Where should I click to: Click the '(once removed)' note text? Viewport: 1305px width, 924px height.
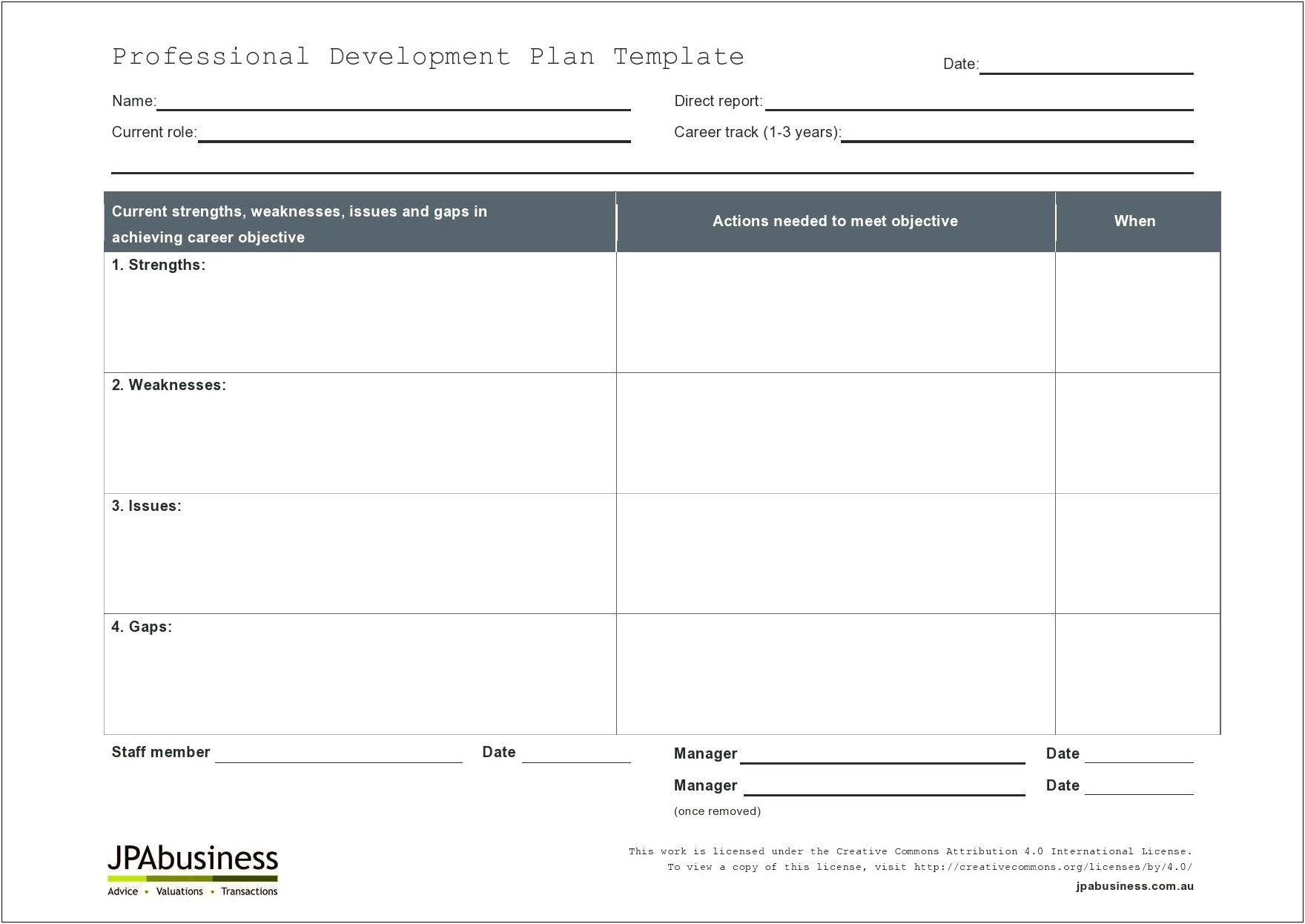tap(717, 811)
